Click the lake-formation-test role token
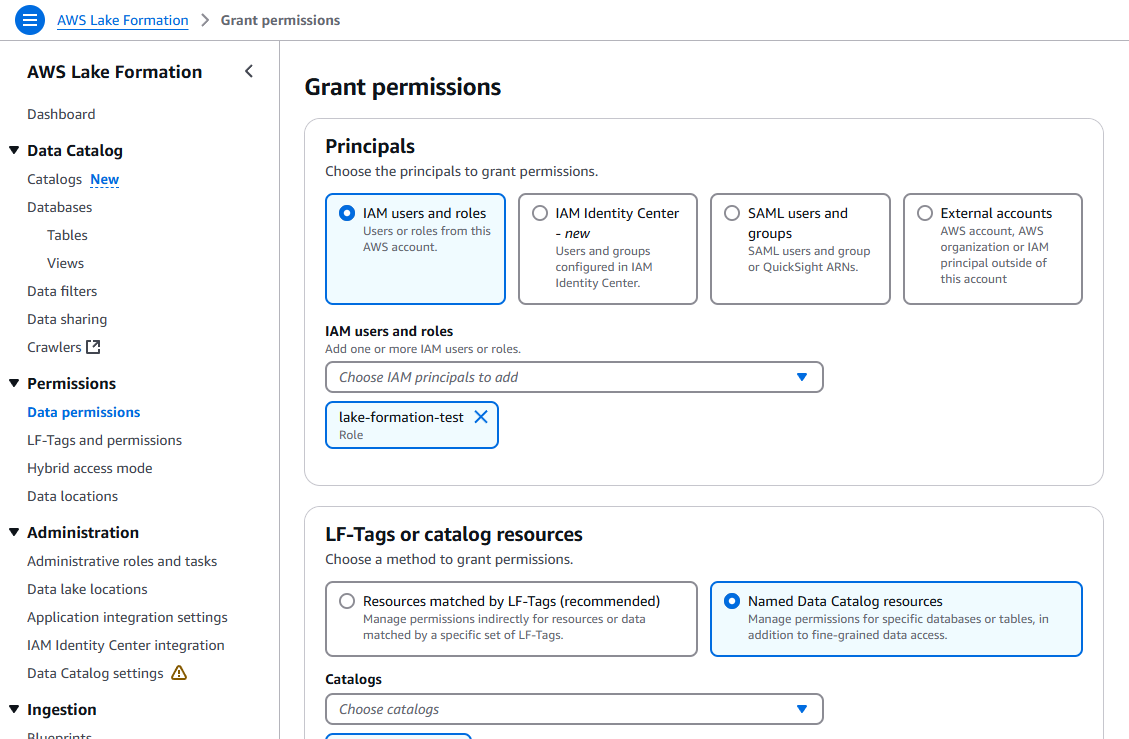This screenshot has width=1129, height=739. [x=412, y=425]
